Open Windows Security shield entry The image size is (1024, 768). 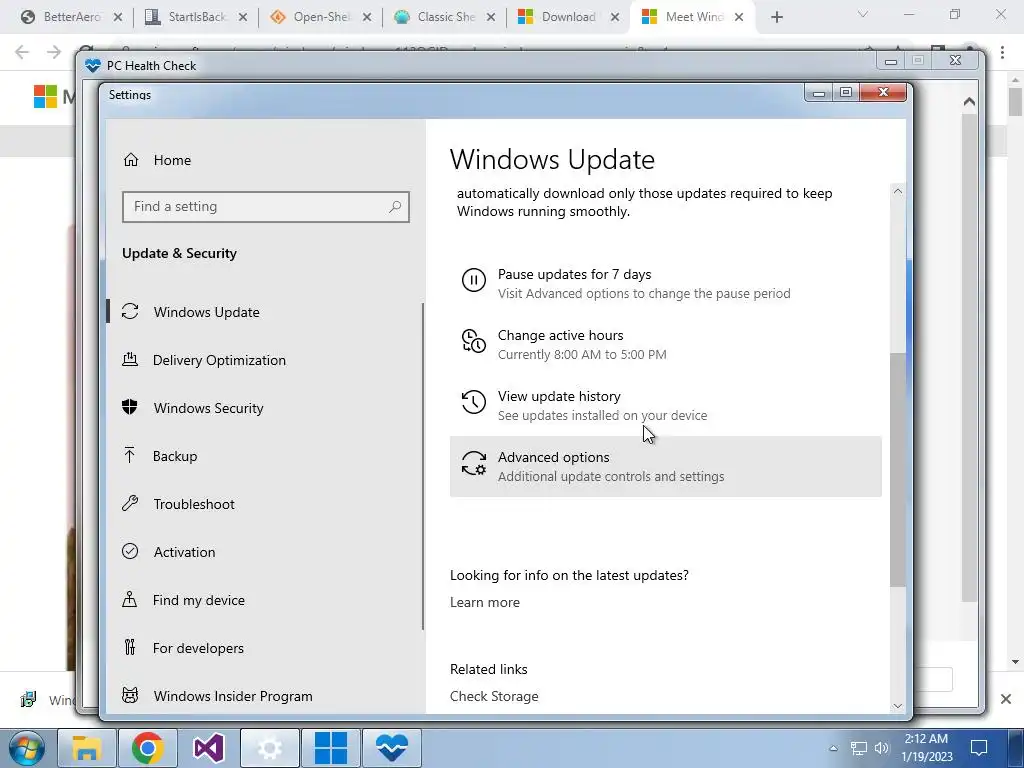click(208, 408)
